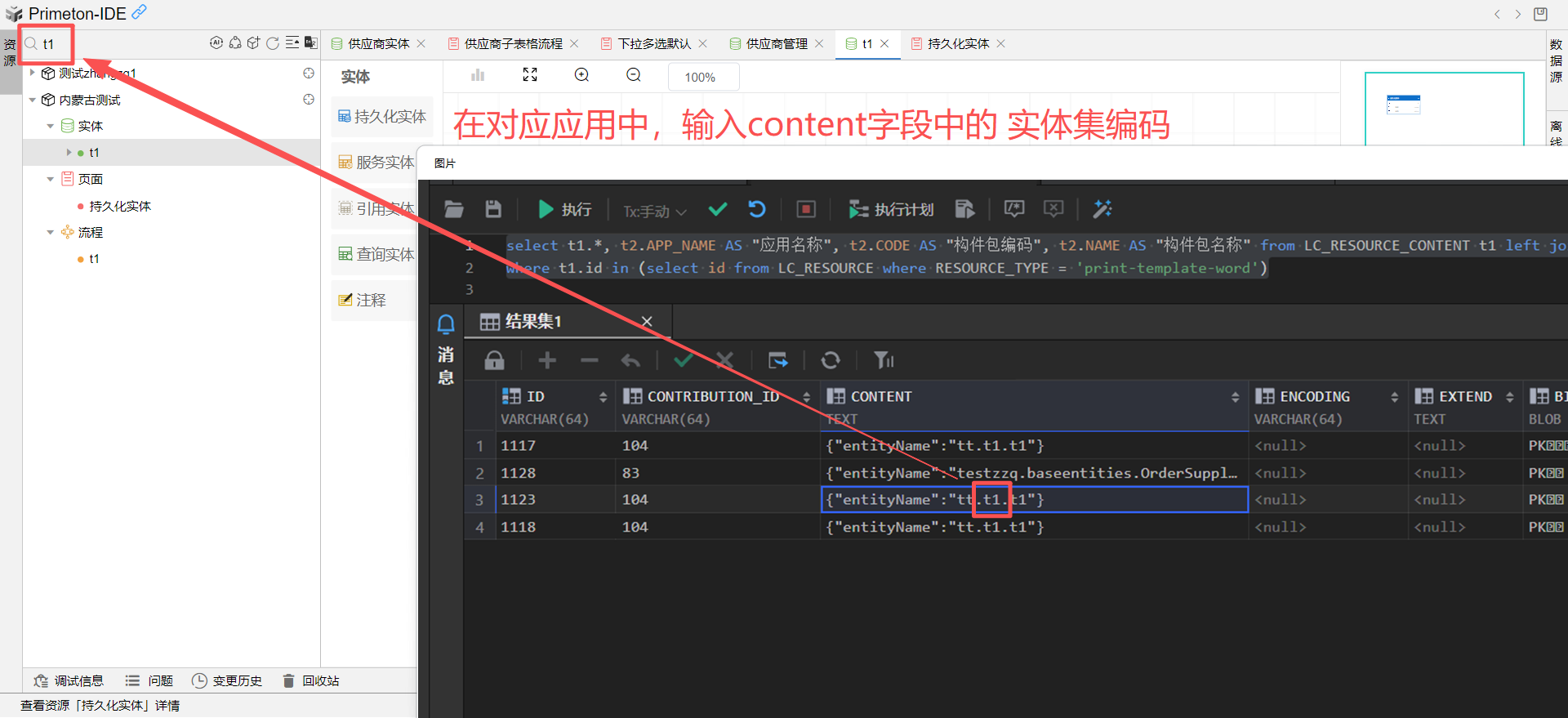1568x718 pixels.
Task: Click the 执行 run button
Action: (x=564, y=209)
